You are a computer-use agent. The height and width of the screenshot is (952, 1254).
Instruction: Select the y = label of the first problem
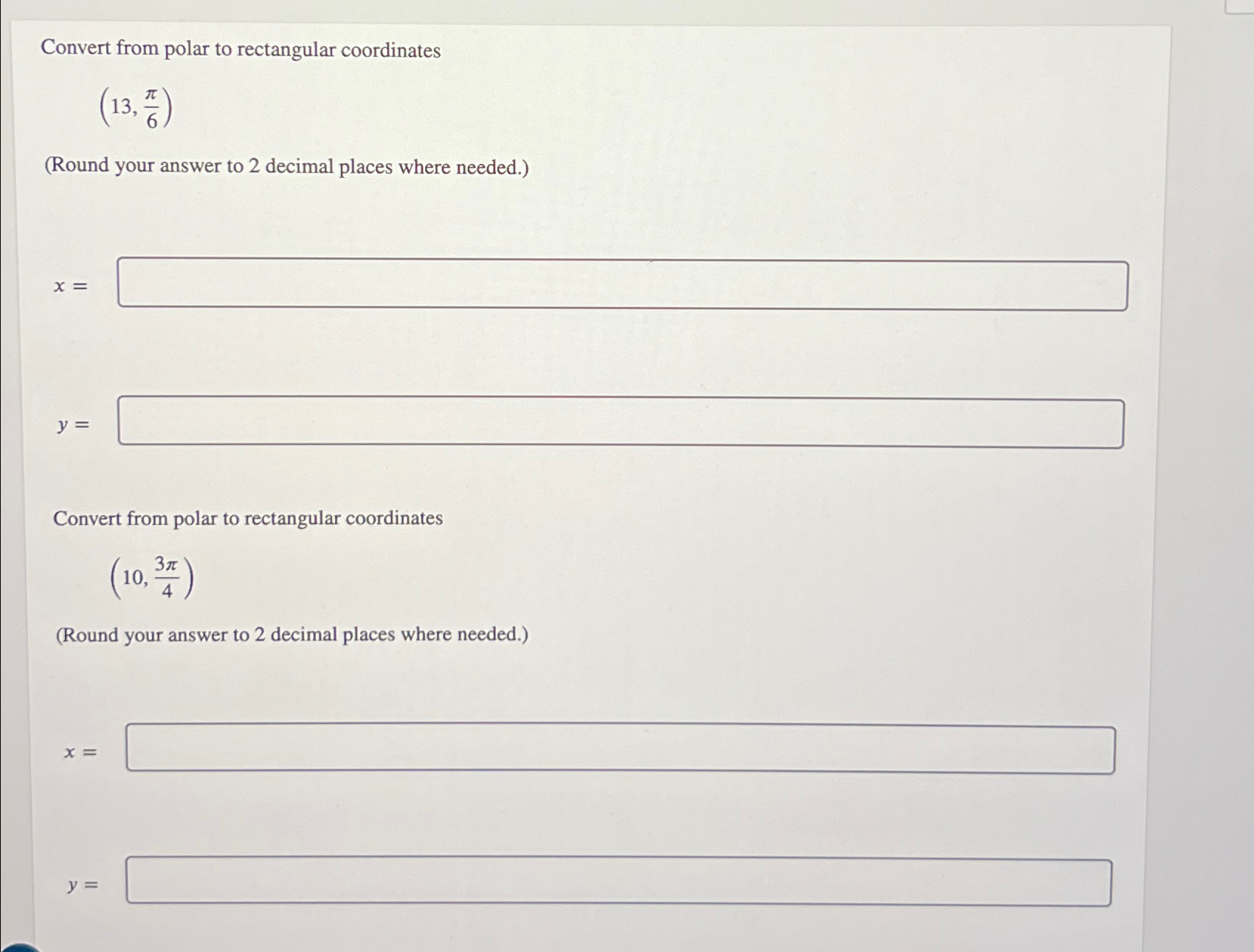pos(74,424)
